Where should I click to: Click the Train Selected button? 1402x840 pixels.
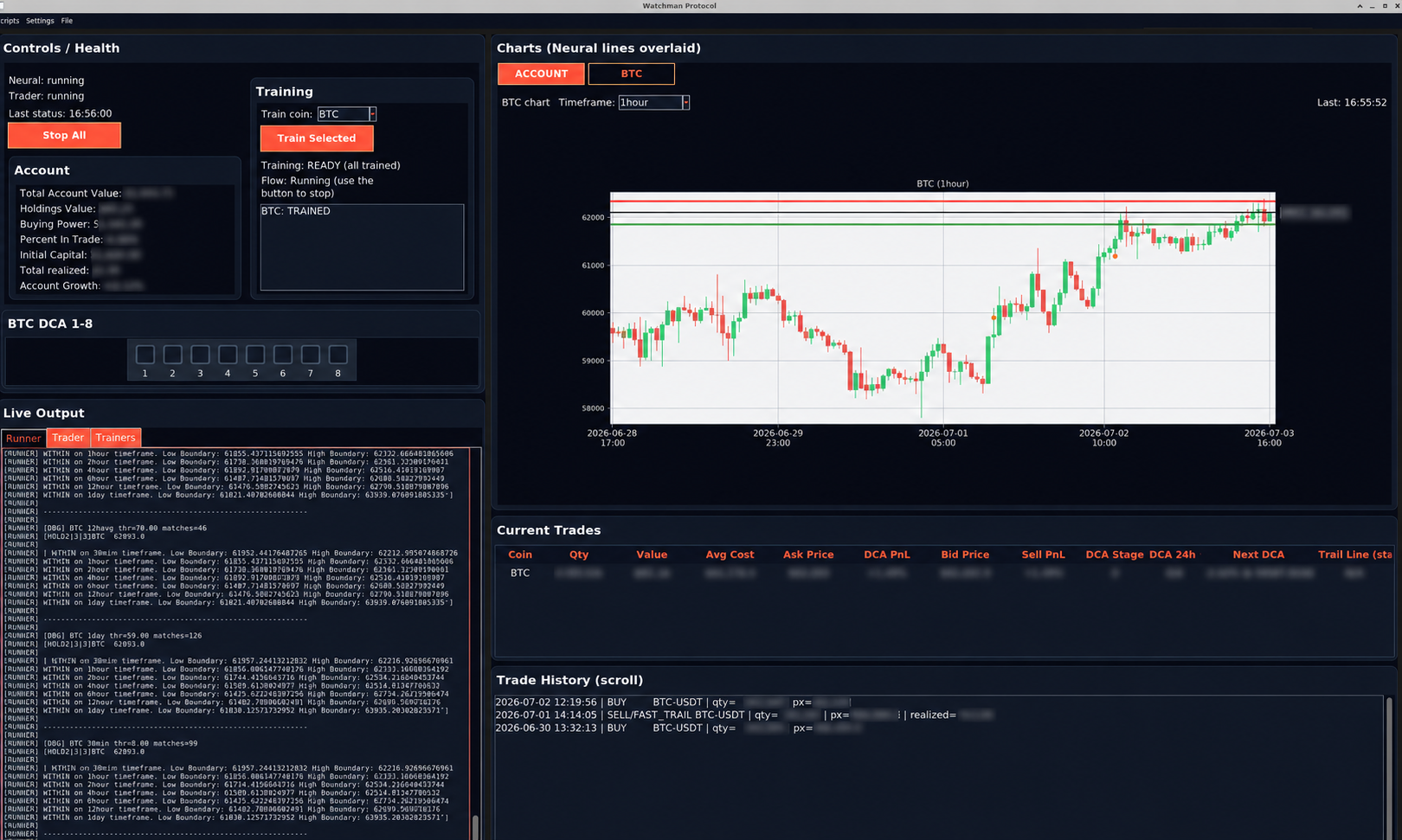tap(317, 138)
